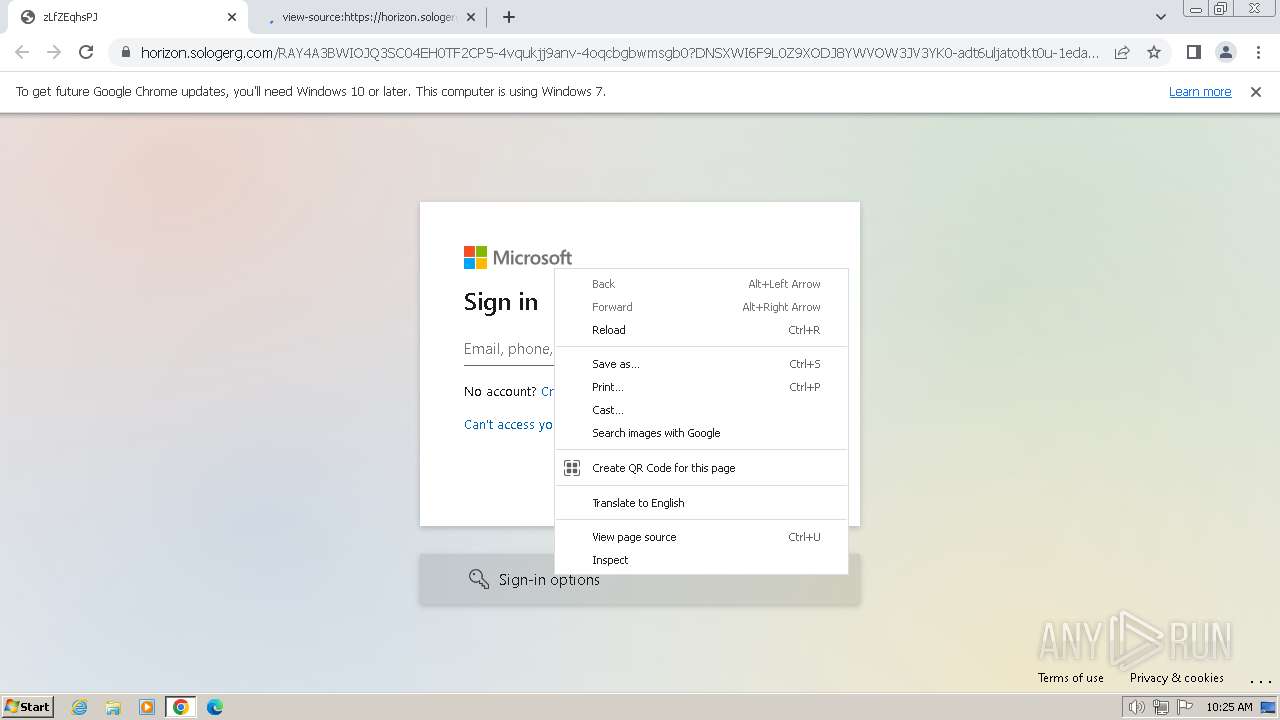
Task: Launch Internet Explorer from taskbar
Action: coord(80,707)
